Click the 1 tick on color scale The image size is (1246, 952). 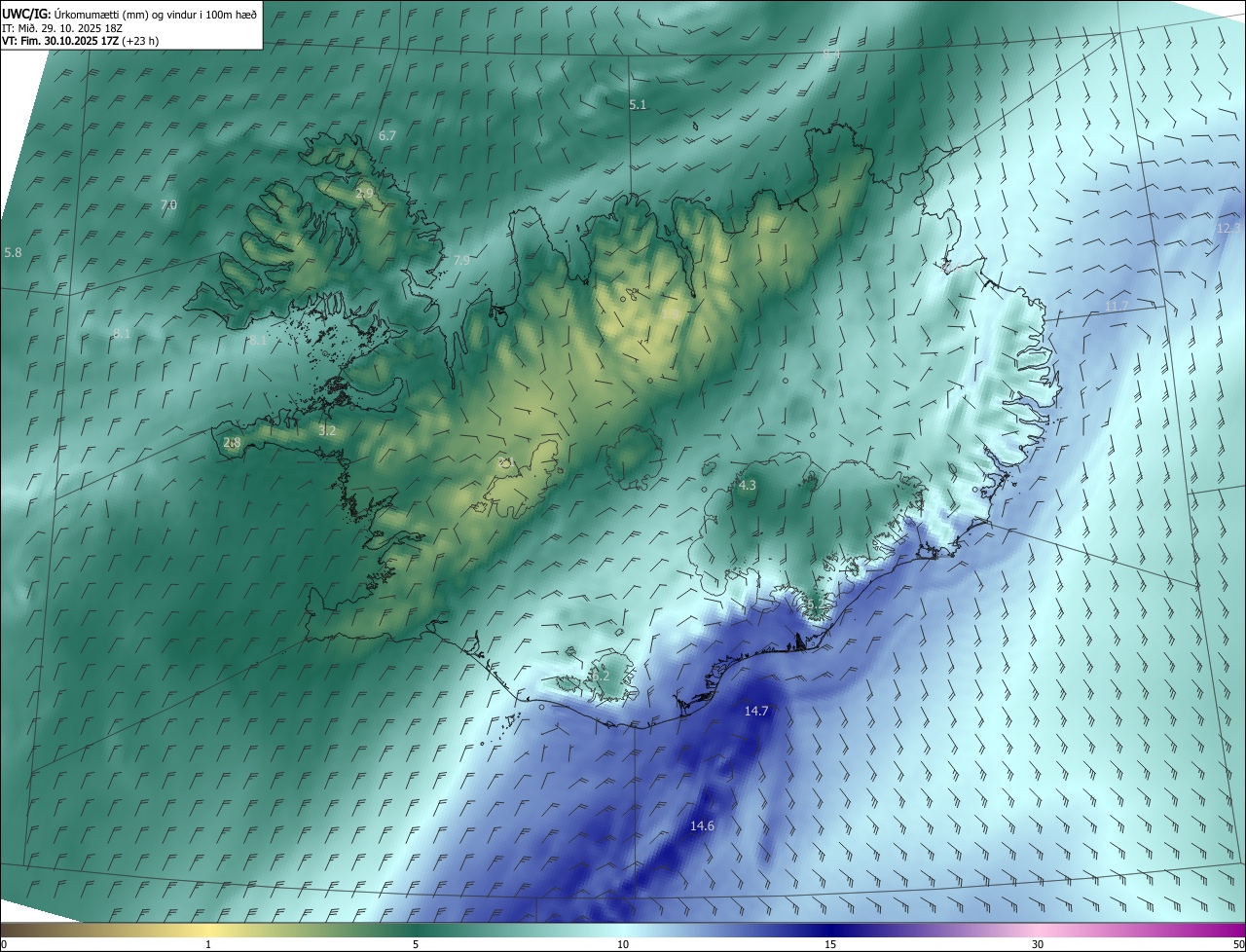click(x=208, y=944)
